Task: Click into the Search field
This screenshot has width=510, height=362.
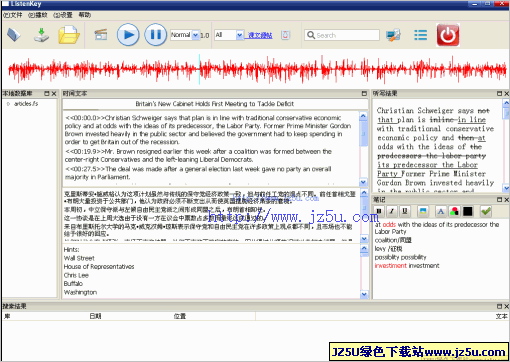Action: pyautogui.click(x=342, y=35)
